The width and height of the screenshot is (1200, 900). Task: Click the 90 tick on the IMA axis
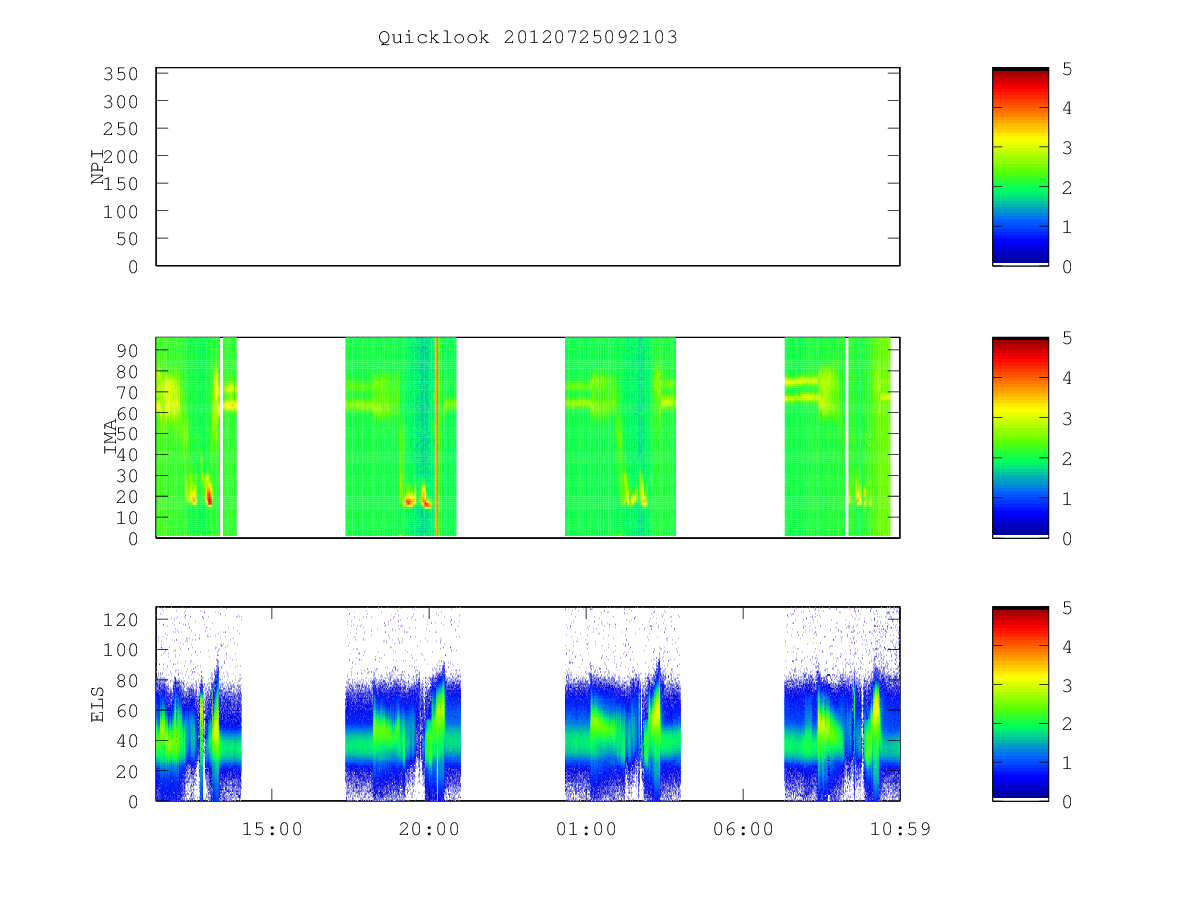(x=128, y=350)
